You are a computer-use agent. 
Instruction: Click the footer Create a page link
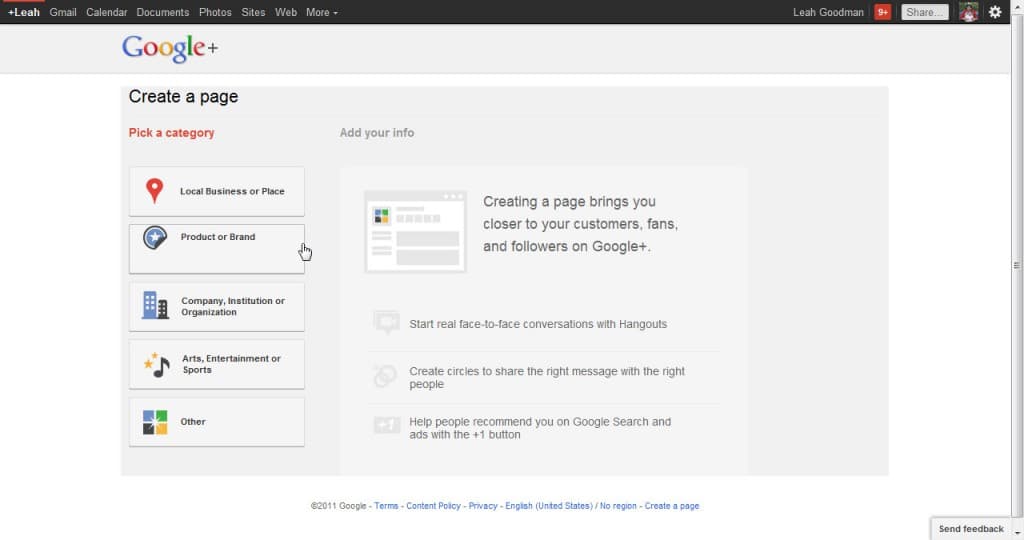(671, 506)
